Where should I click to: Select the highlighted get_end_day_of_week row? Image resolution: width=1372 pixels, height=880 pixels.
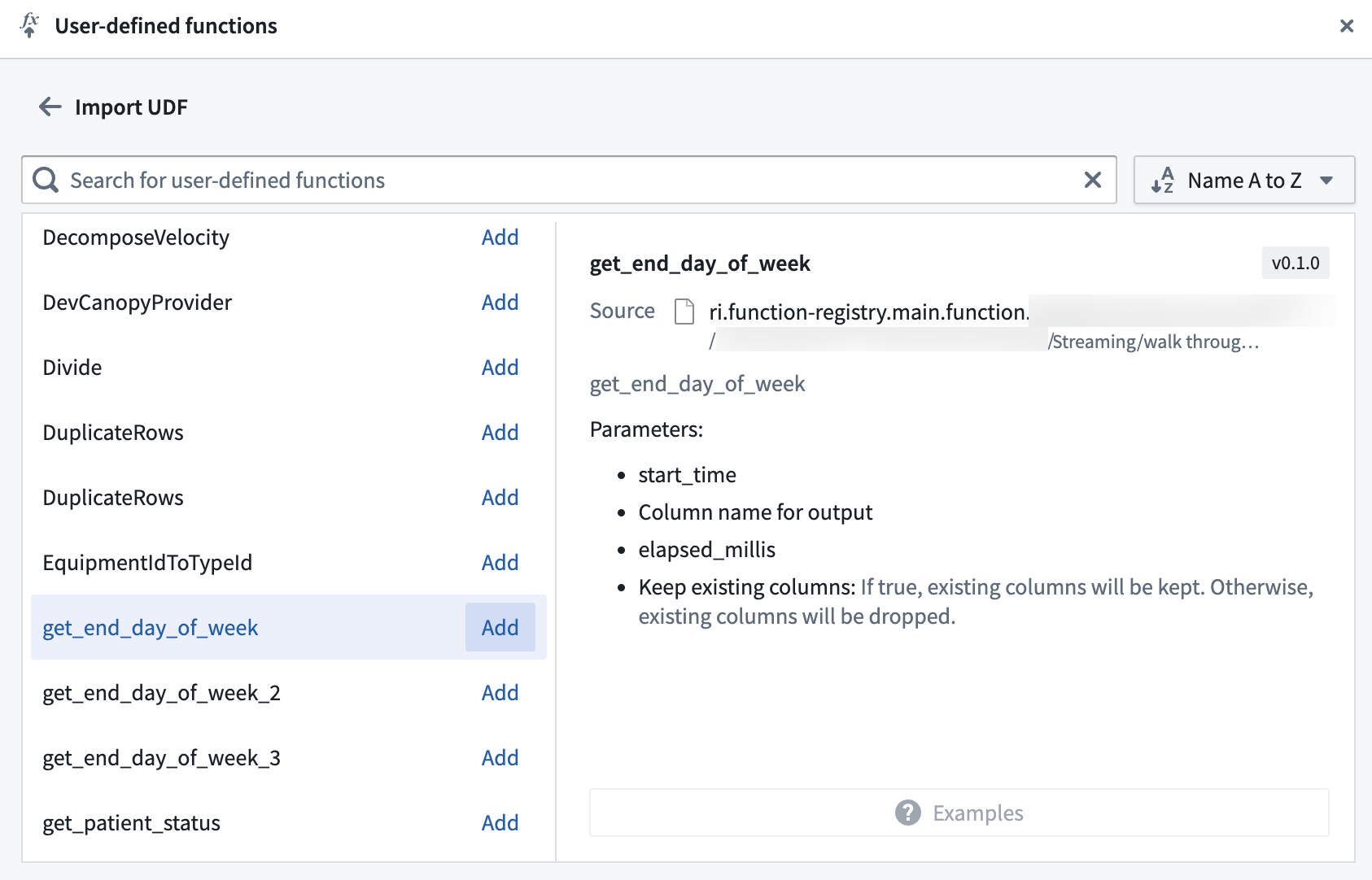289,627
